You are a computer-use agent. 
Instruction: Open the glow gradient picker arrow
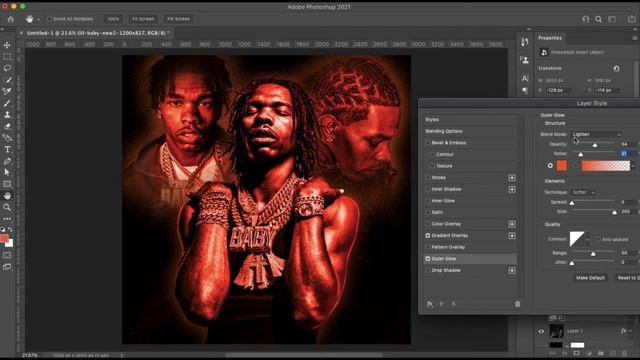coord(633,166)
